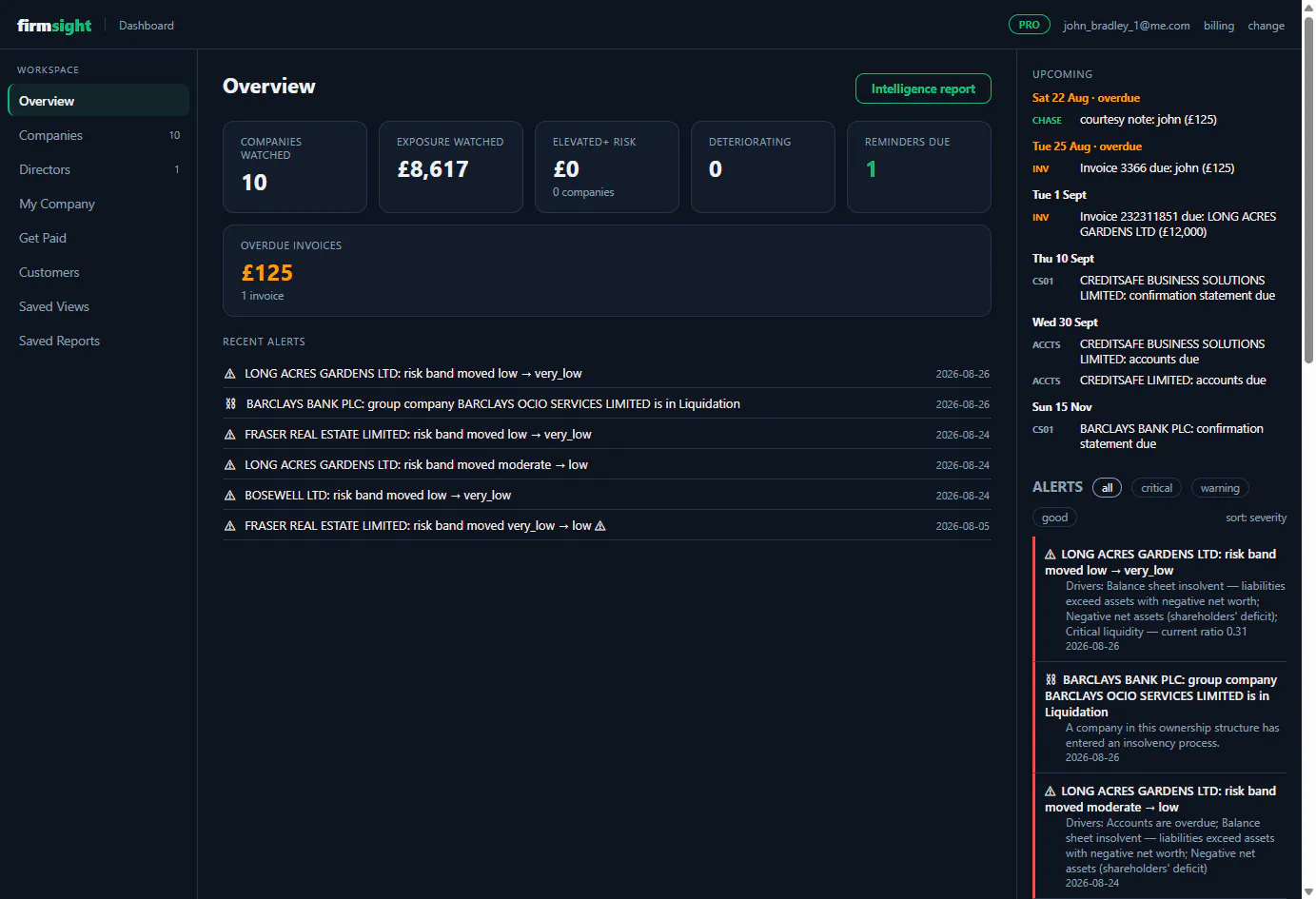The image size is (1316, 899).
Task: Open courtesy note: john (£125) reminder
Action: pos(1159,120)
